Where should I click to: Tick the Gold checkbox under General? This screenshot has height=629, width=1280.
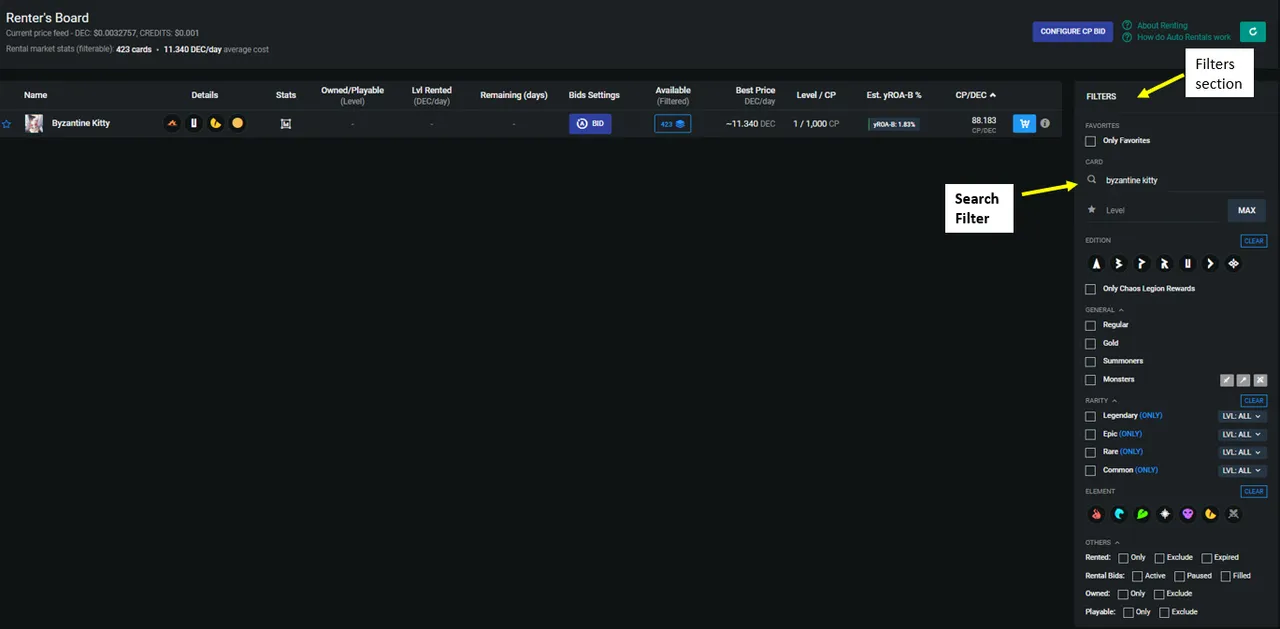coord(1091,343)
